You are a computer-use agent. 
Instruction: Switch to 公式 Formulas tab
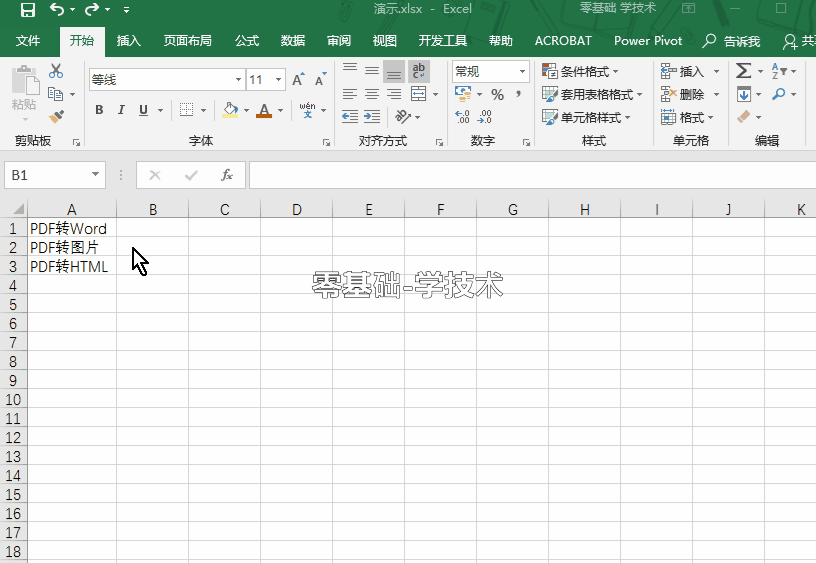247,41
